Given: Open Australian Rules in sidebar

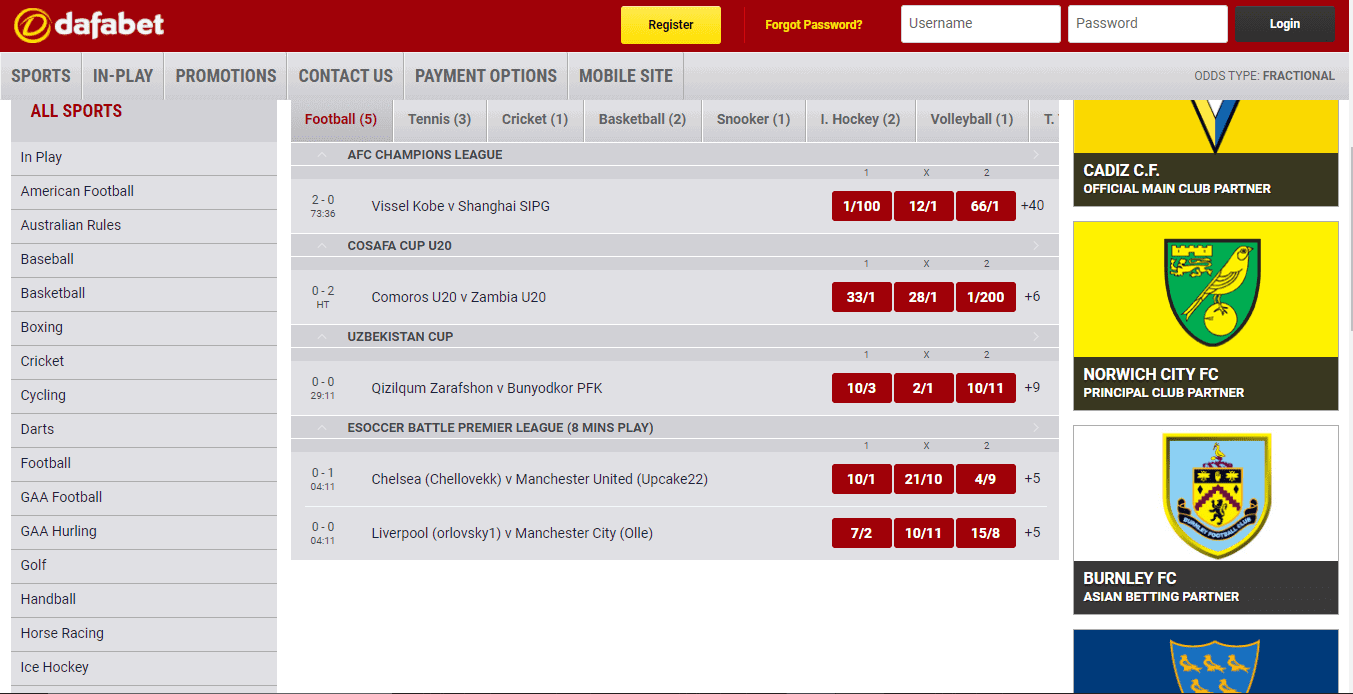Looking at the screenshot, I should [x=144, y=225].
